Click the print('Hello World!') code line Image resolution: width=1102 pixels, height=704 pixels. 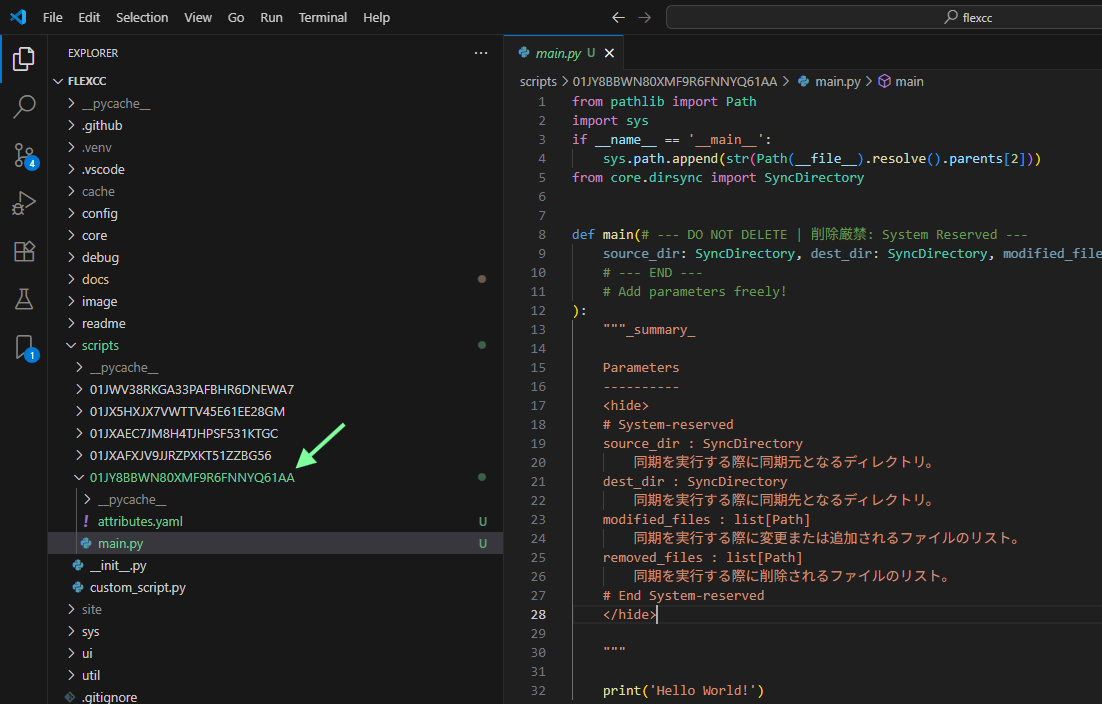tap(683, 691)
